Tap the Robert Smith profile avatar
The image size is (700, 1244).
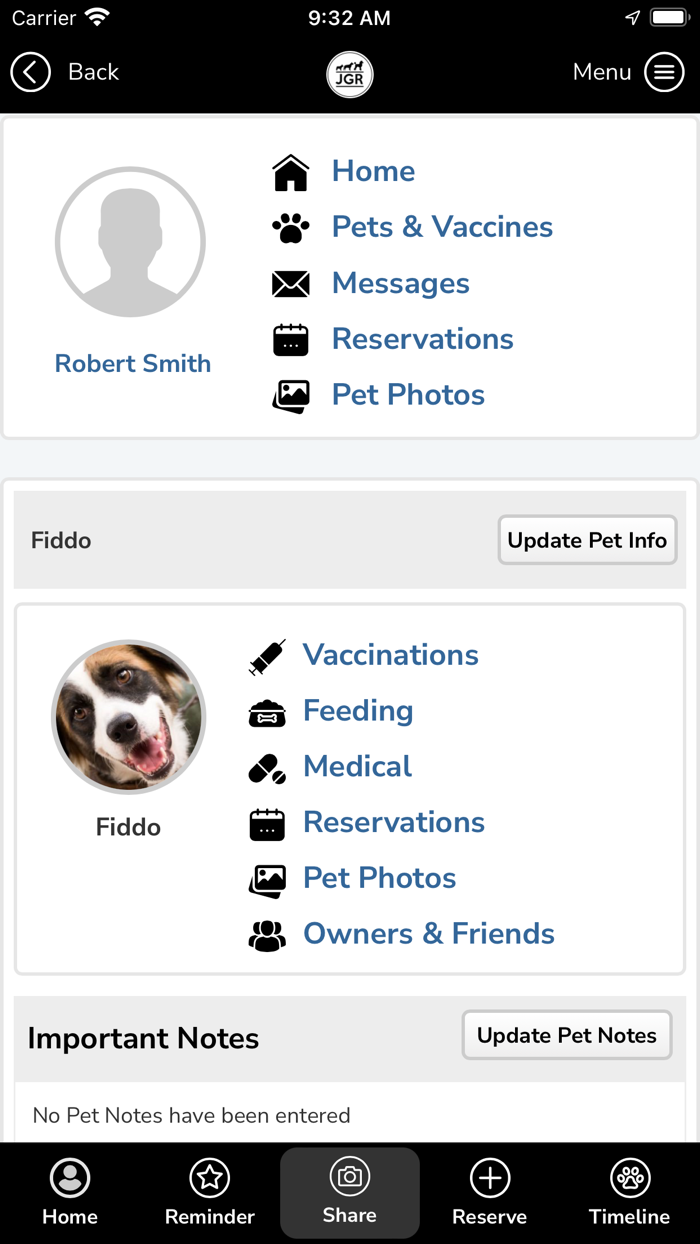click(x=130, y=242)
